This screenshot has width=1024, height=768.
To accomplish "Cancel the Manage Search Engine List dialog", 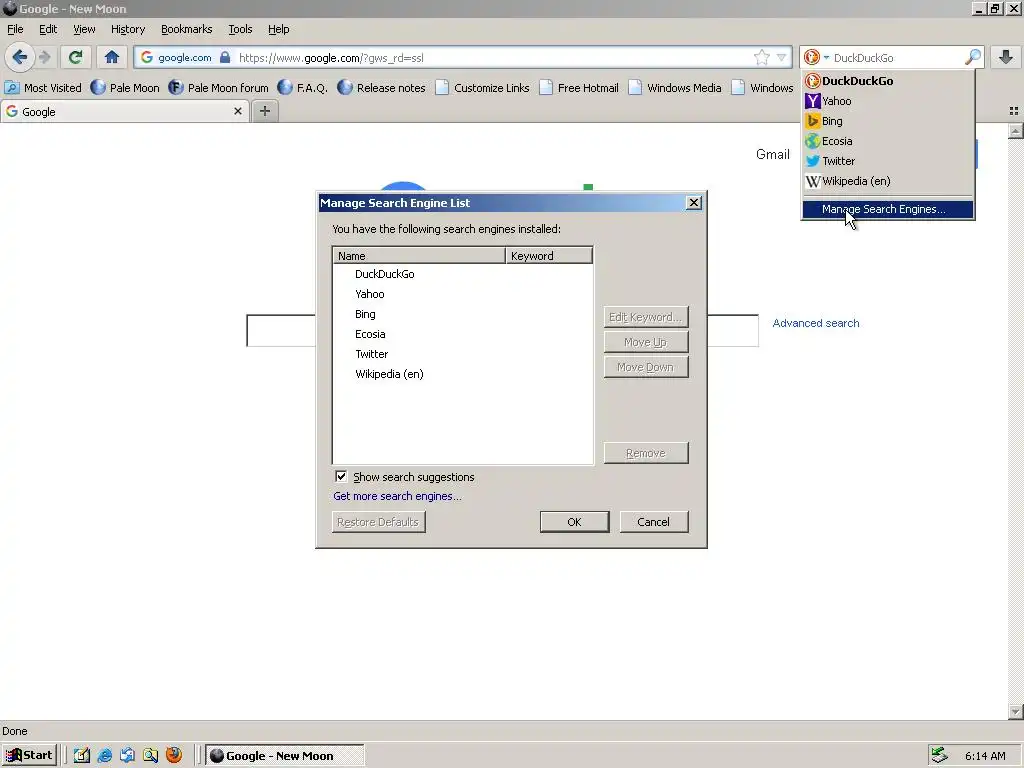I will pos(654,522).
